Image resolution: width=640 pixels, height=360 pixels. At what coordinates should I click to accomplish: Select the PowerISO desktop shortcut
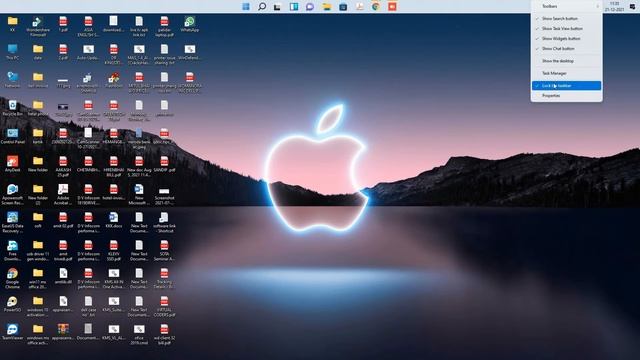pyautogui.click(x=12, y=304)
